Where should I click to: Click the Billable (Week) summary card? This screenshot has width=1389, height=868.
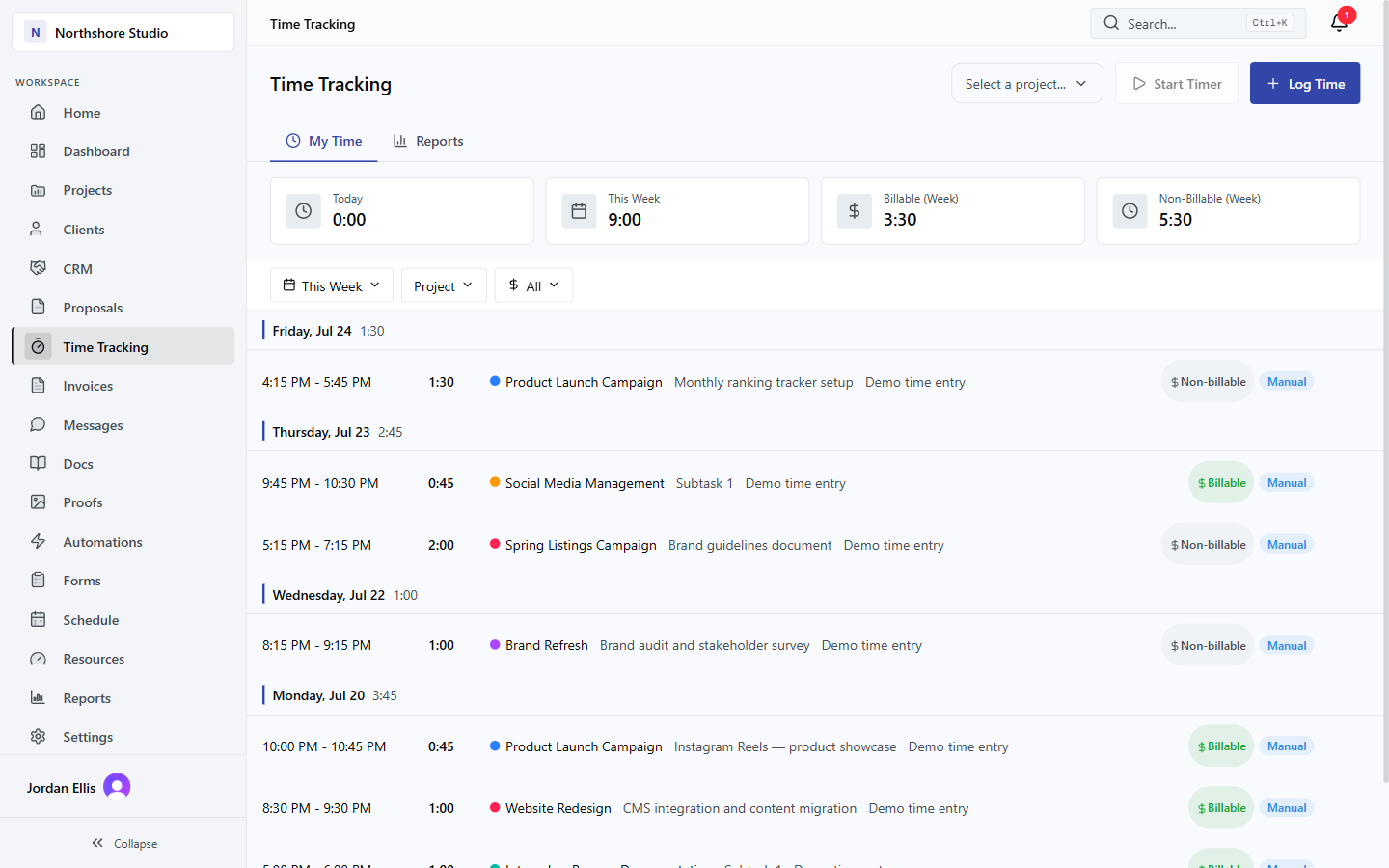click(x=953, y=211)
